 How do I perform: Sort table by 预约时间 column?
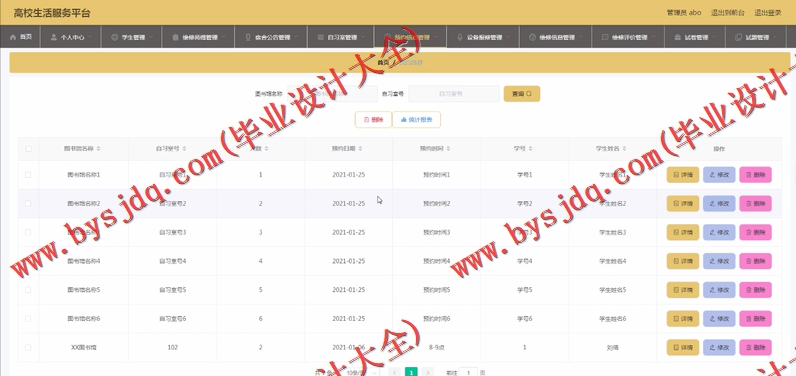pyautogui.click(x=448, y=149)
